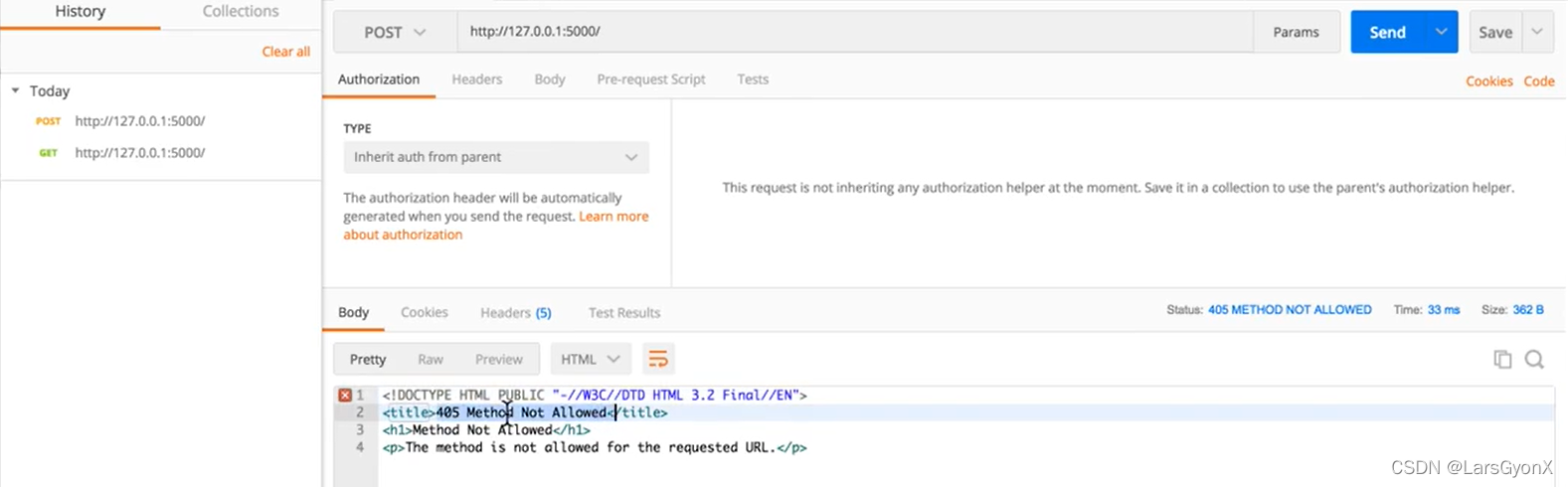Open the request Headers tab
Viewport: 1568px width, 487px height.
[x=477, y=80]
